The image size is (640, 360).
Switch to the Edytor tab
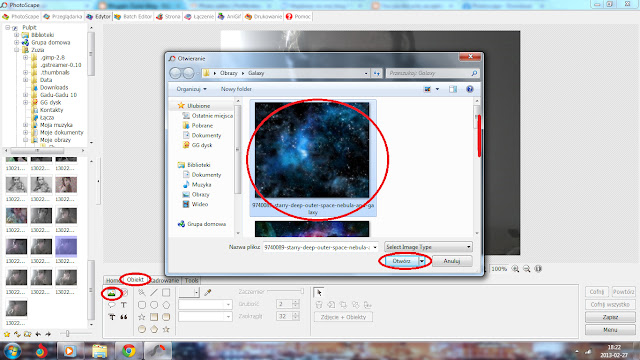[x=98, y=17]
